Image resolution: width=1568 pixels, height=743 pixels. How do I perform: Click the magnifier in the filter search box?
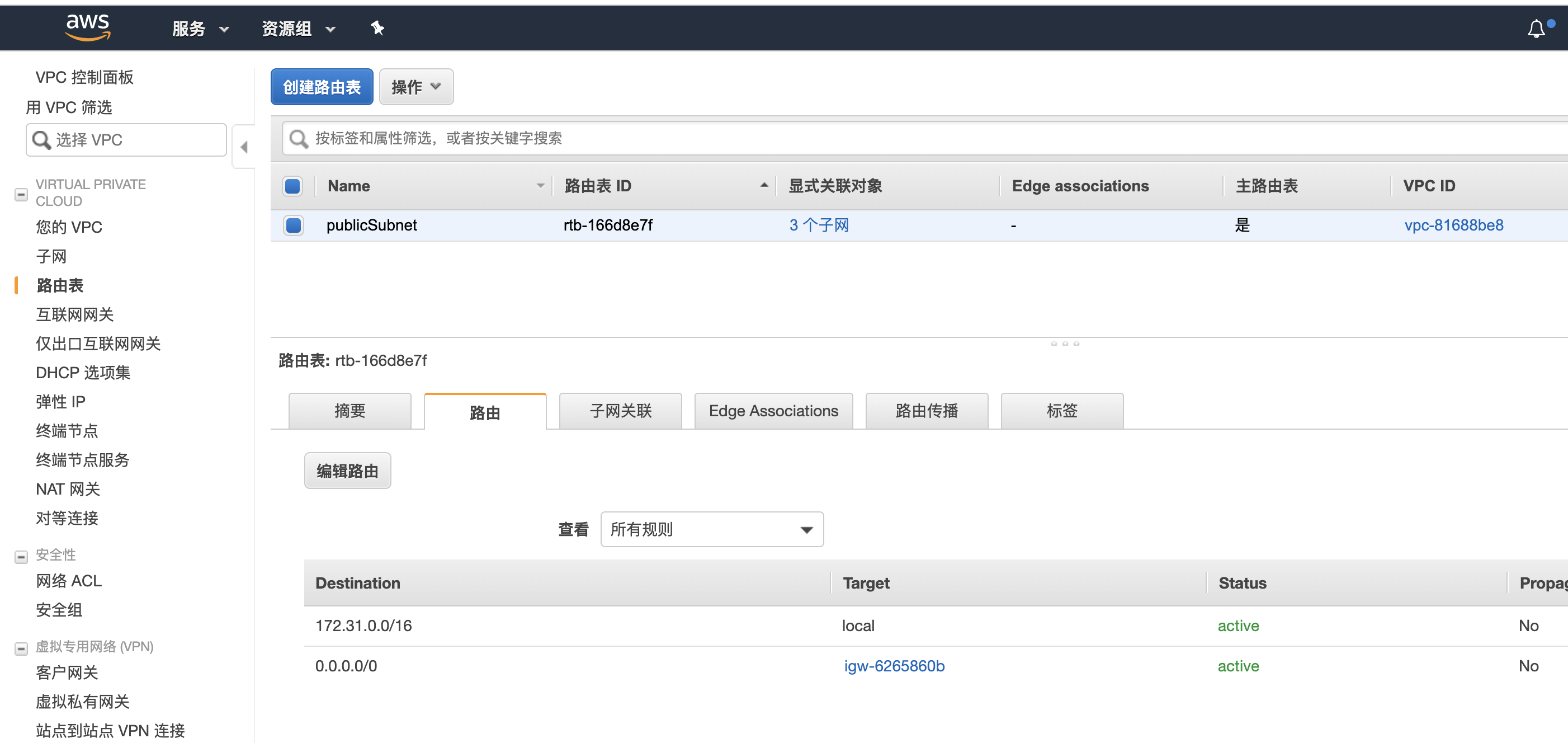(297, 138)
